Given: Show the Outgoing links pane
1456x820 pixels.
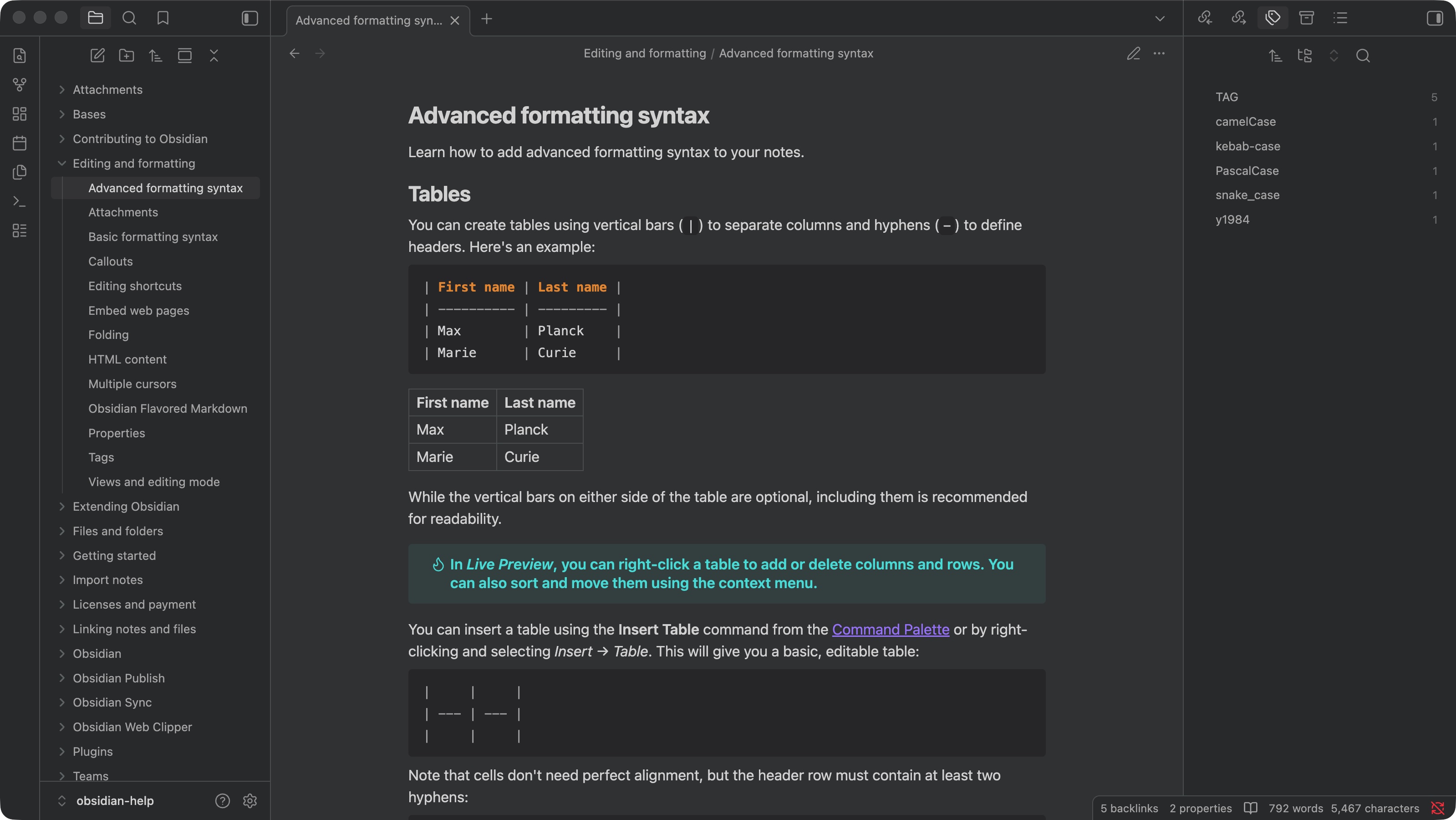Looking at the screenshot, I should 1239,18.
